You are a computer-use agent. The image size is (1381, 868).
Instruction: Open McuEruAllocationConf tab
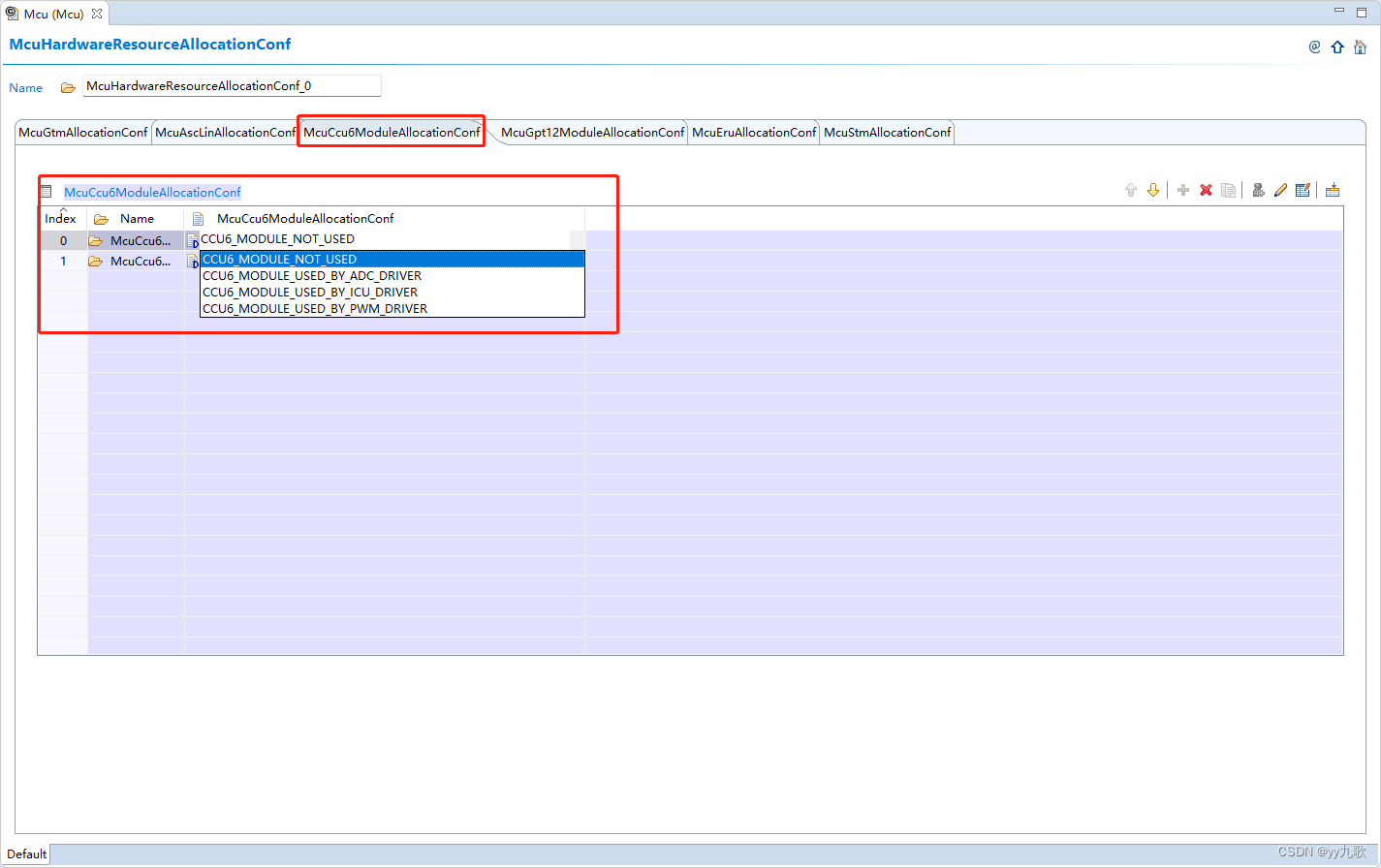(x=754, y=133)
